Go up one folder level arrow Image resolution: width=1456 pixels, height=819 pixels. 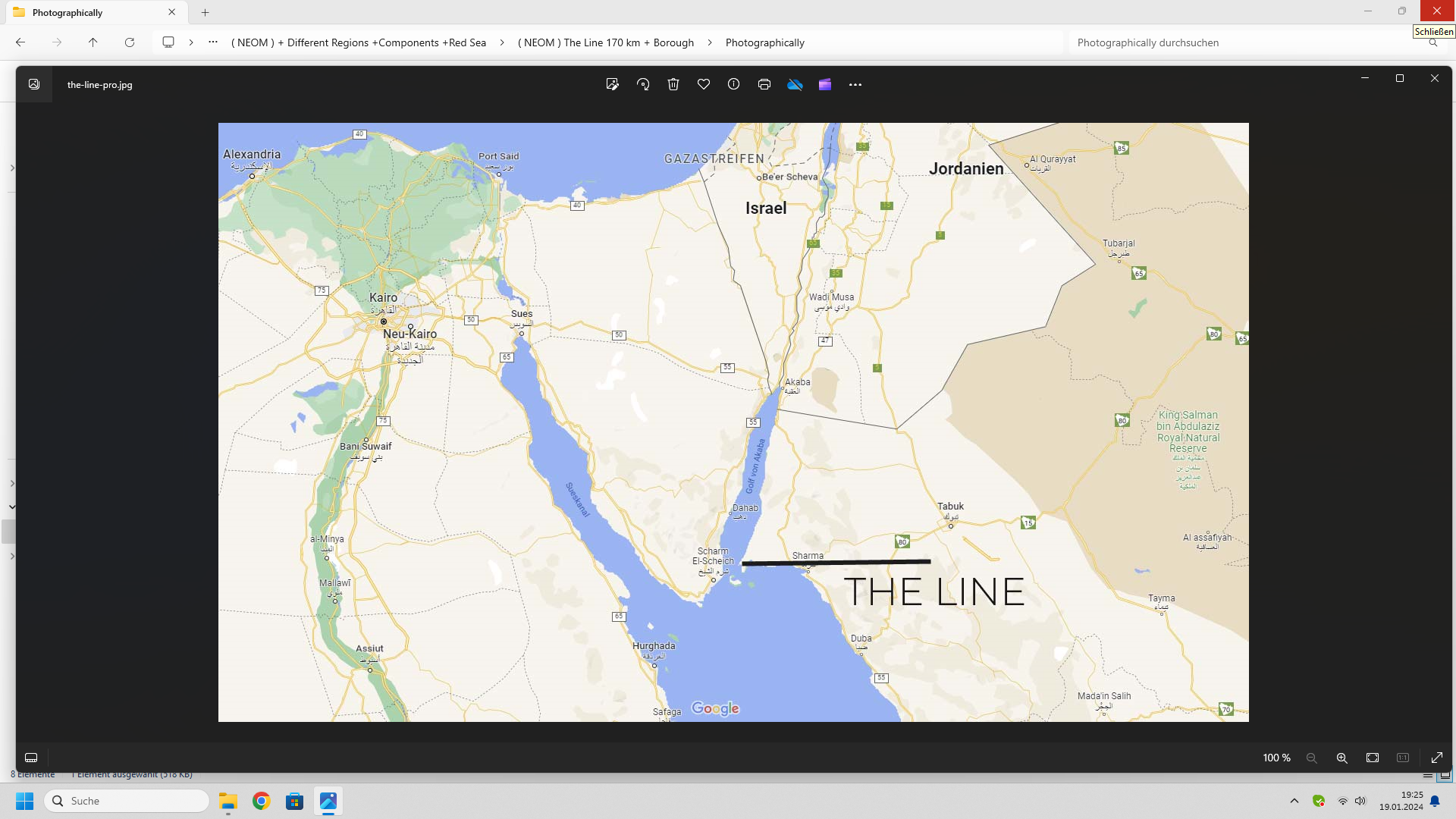[x=93, y=42]
